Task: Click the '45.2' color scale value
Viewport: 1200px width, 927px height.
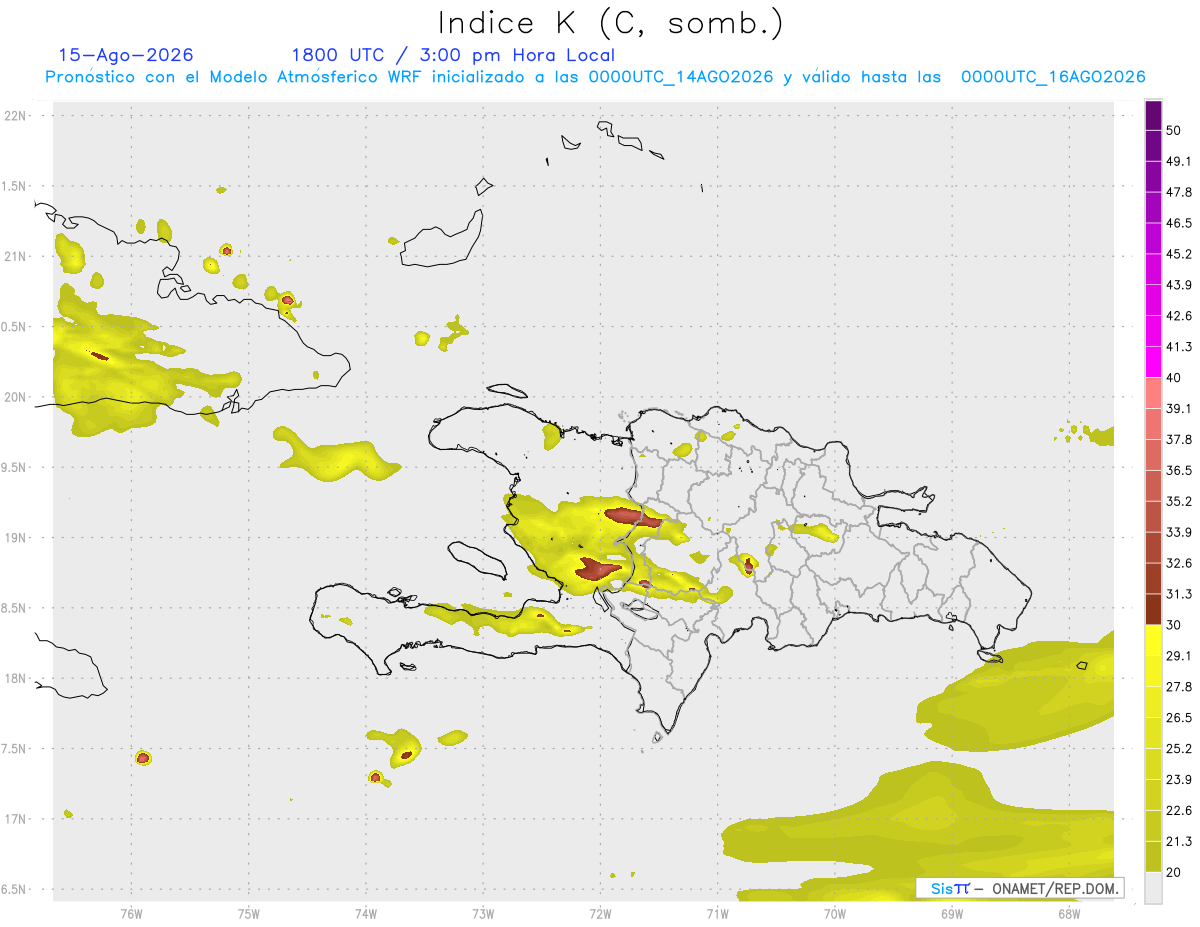Action: point(1178,254)
